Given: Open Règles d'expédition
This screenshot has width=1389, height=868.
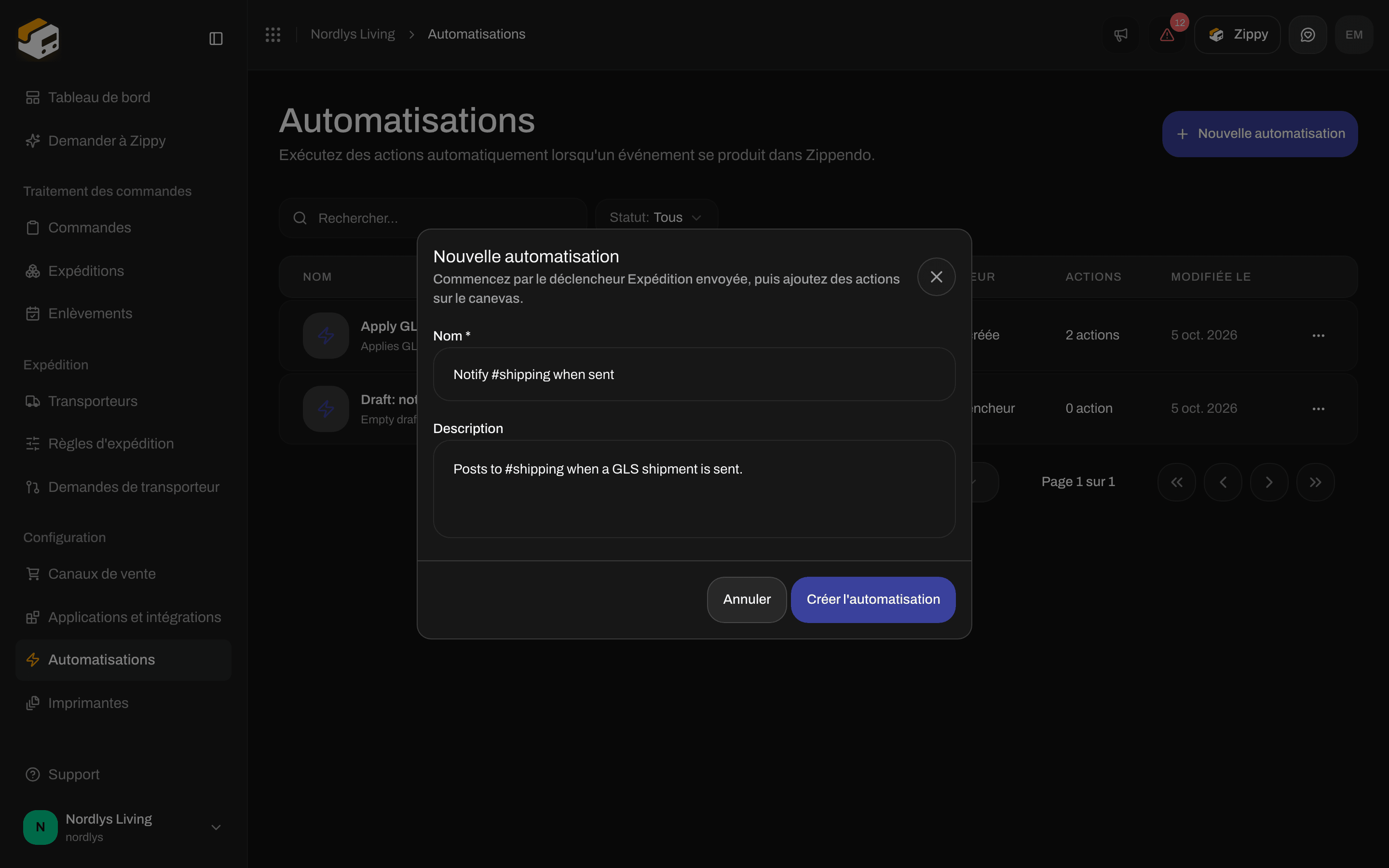Looking at the screenshot, I should [x=123, y=444].
